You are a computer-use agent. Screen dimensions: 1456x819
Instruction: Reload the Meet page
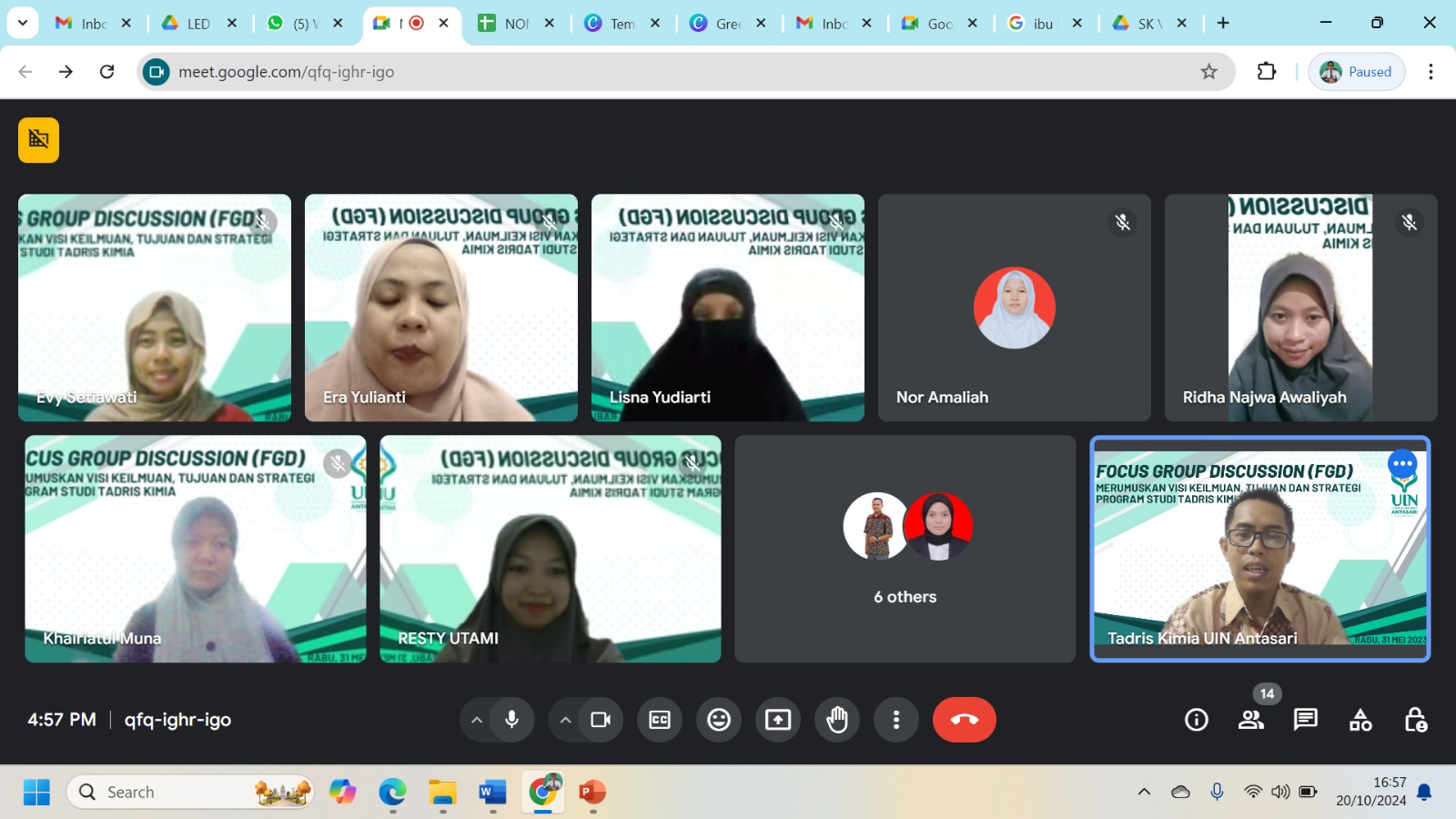pyautogui.click(x=106, y=72)
